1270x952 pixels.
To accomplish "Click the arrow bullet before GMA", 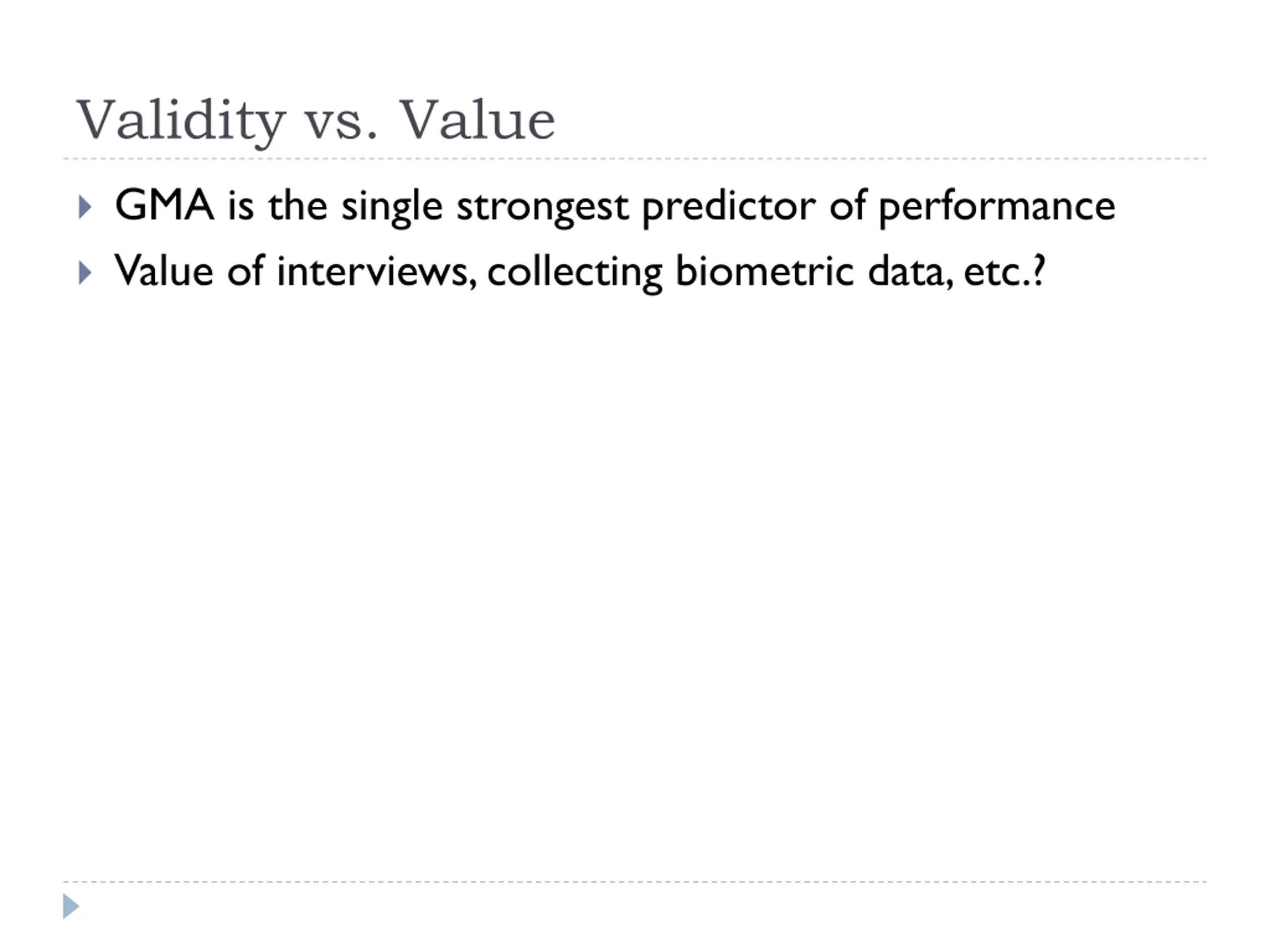I will (x=85, y=207).
